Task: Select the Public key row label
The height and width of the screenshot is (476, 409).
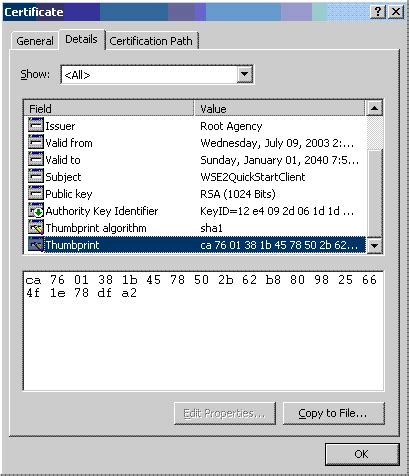Action: 69,194
